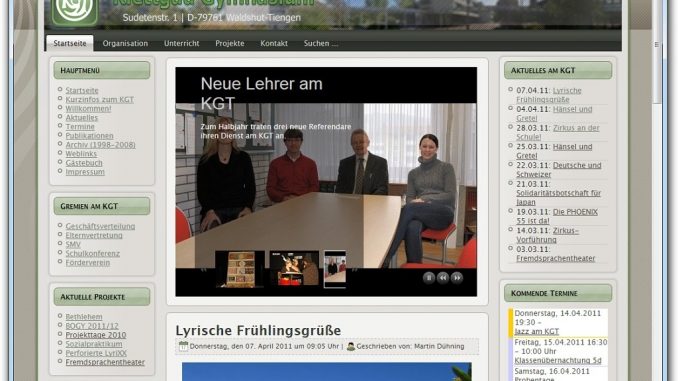678x381 pixels.
Task: Open the Startseite tab
Action: coord(70,43)
